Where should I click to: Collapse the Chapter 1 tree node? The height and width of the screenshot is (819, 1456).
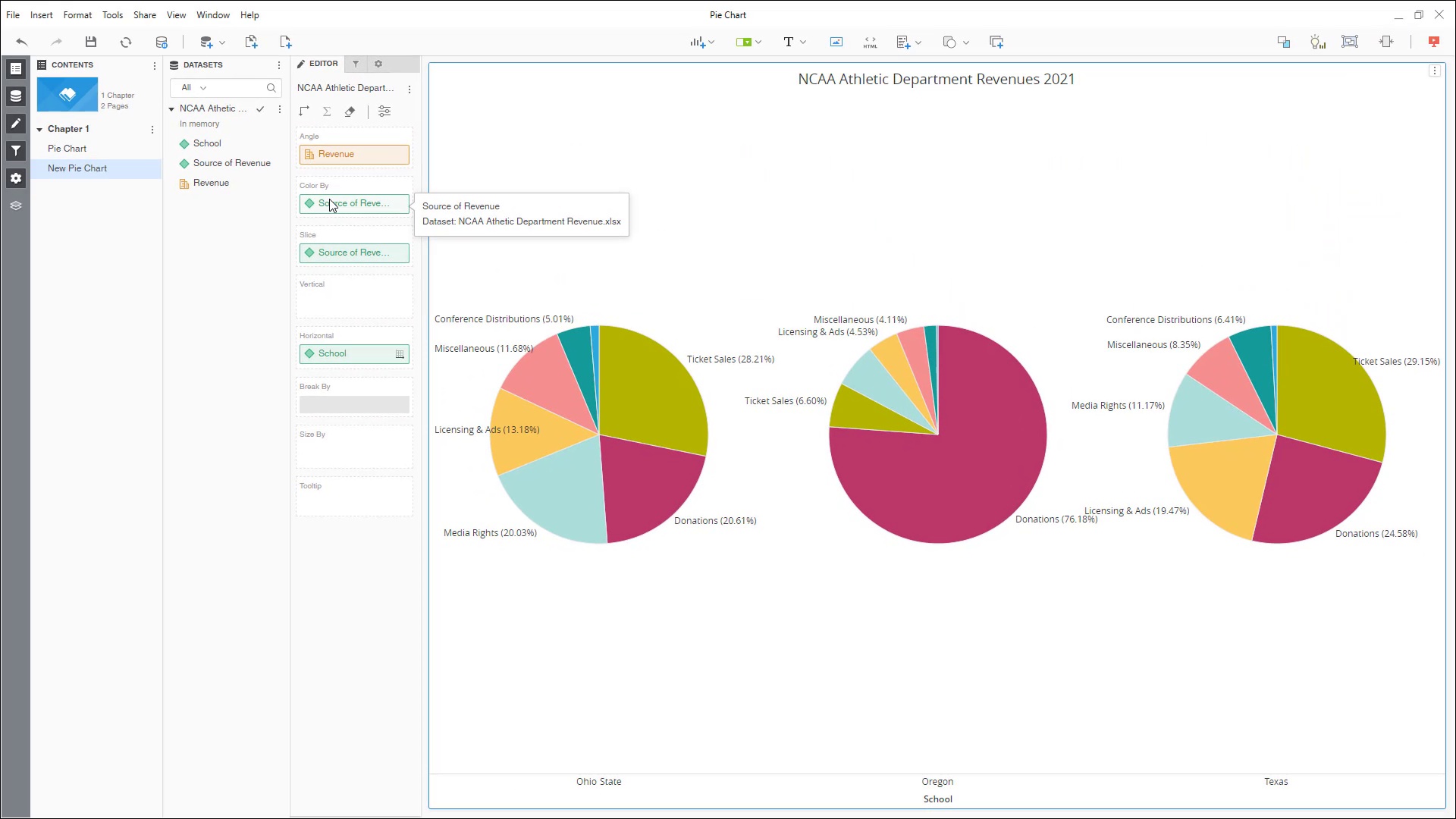(x=39, y=130)
